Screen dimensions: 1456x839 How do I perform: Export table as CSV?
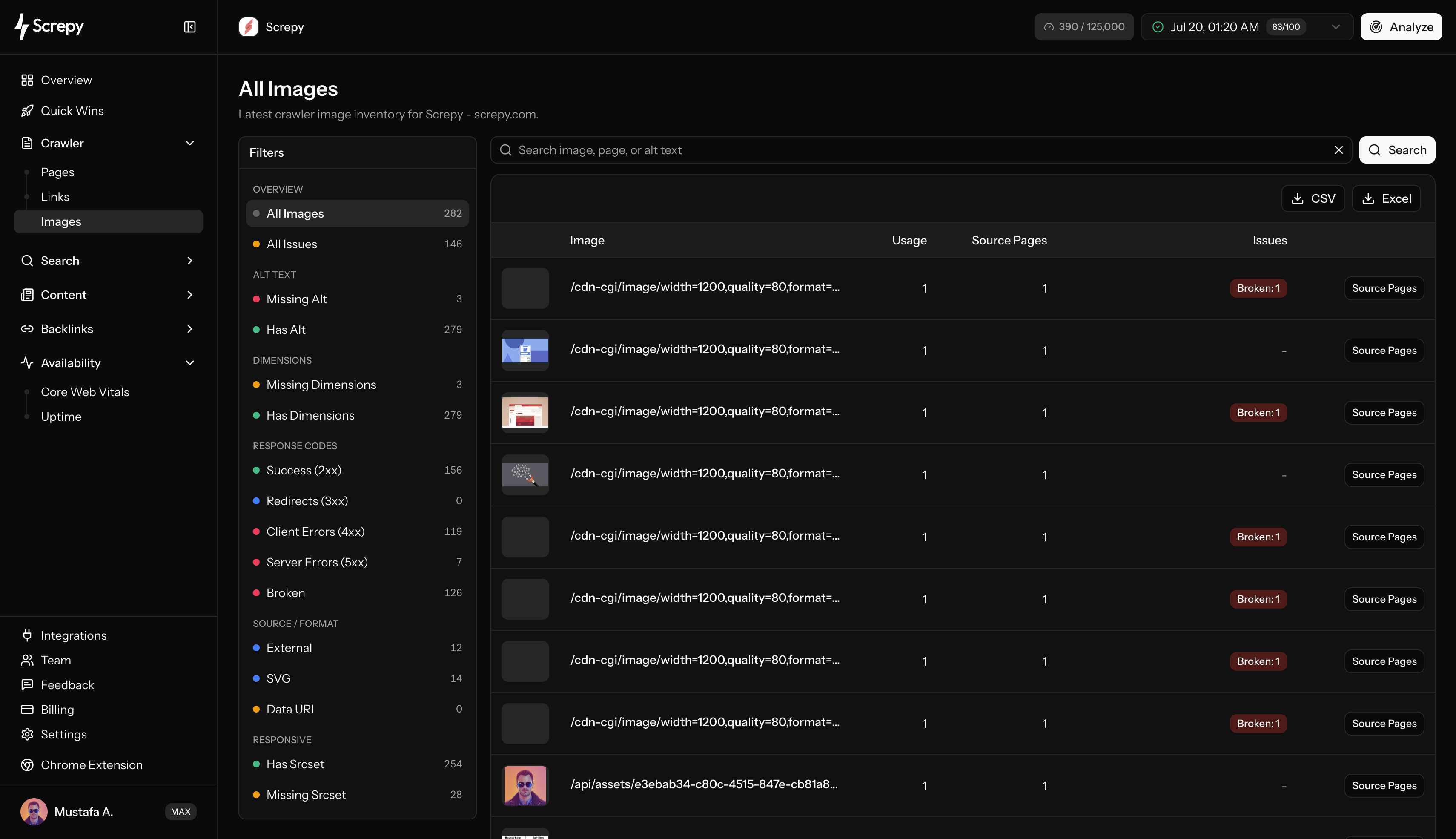tap(1313, 198)
